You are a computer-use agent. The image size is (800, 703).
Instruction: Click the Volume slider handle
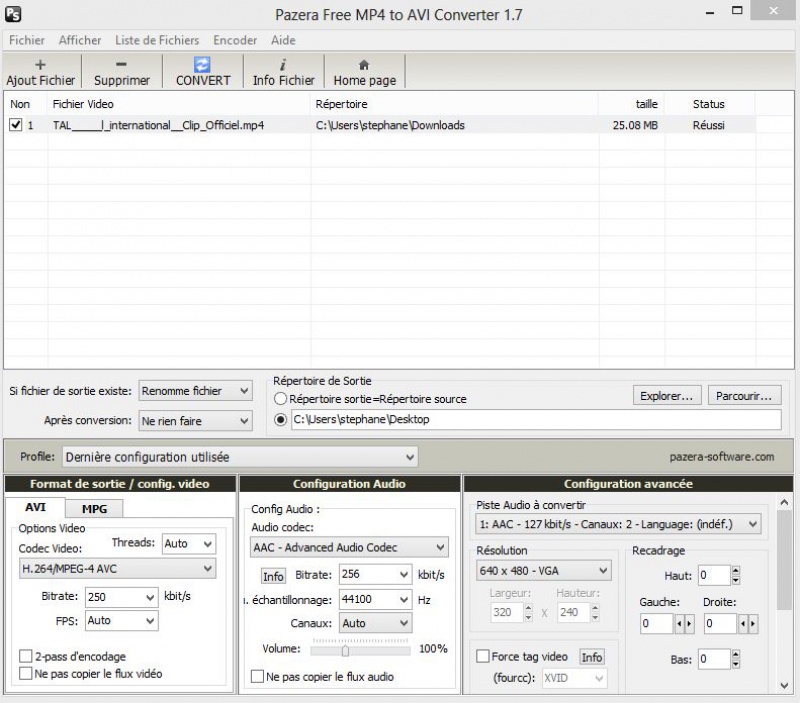[x=345, y=649]
